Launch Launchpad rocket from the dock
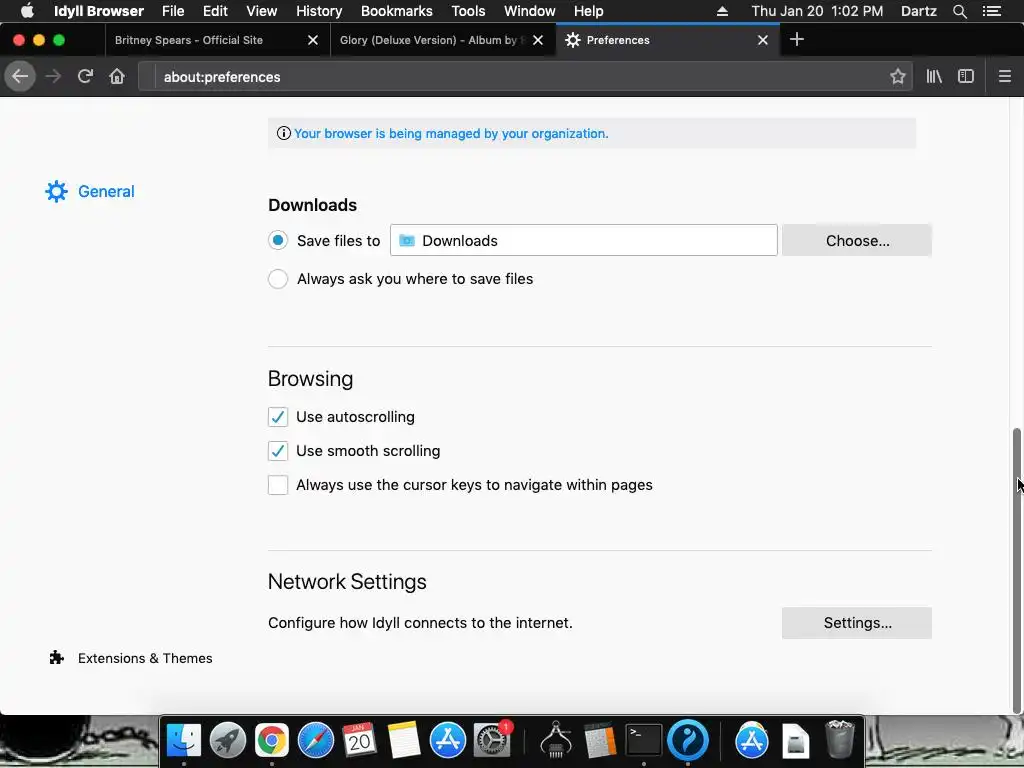The image size is (1024, 768). coord(227,741)
